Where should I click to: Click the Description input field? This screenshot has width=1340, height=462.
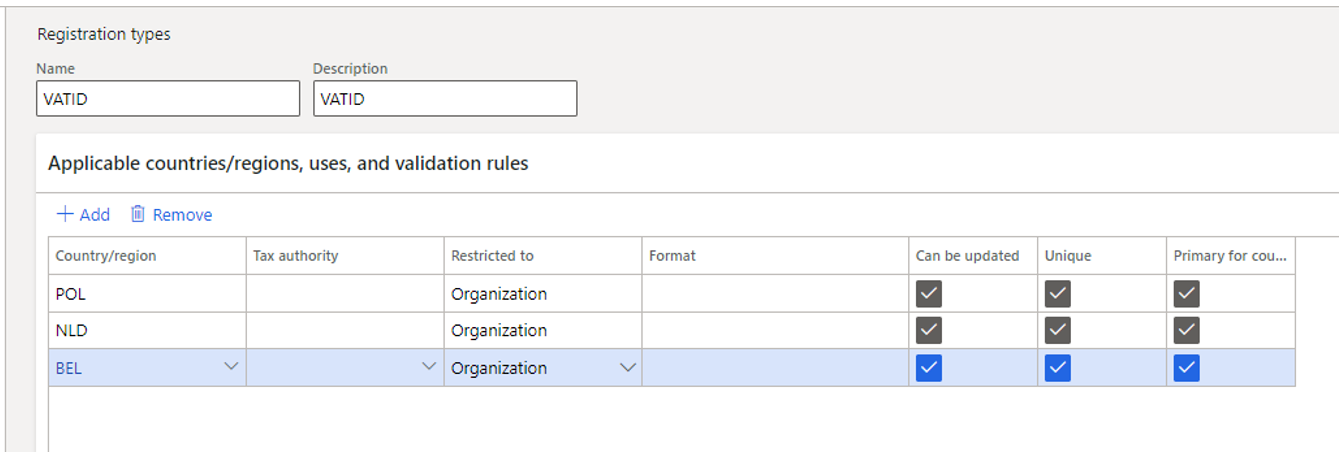[x=445, y=99]
